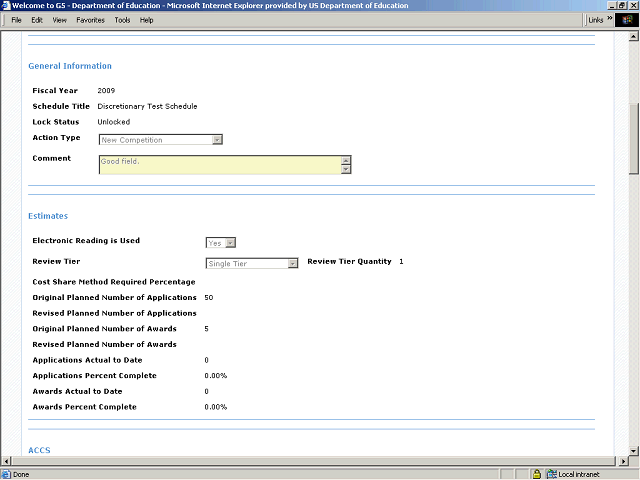The image size is (640, 480).
Task: Open the Tools menu
Action: coord(122,20)
